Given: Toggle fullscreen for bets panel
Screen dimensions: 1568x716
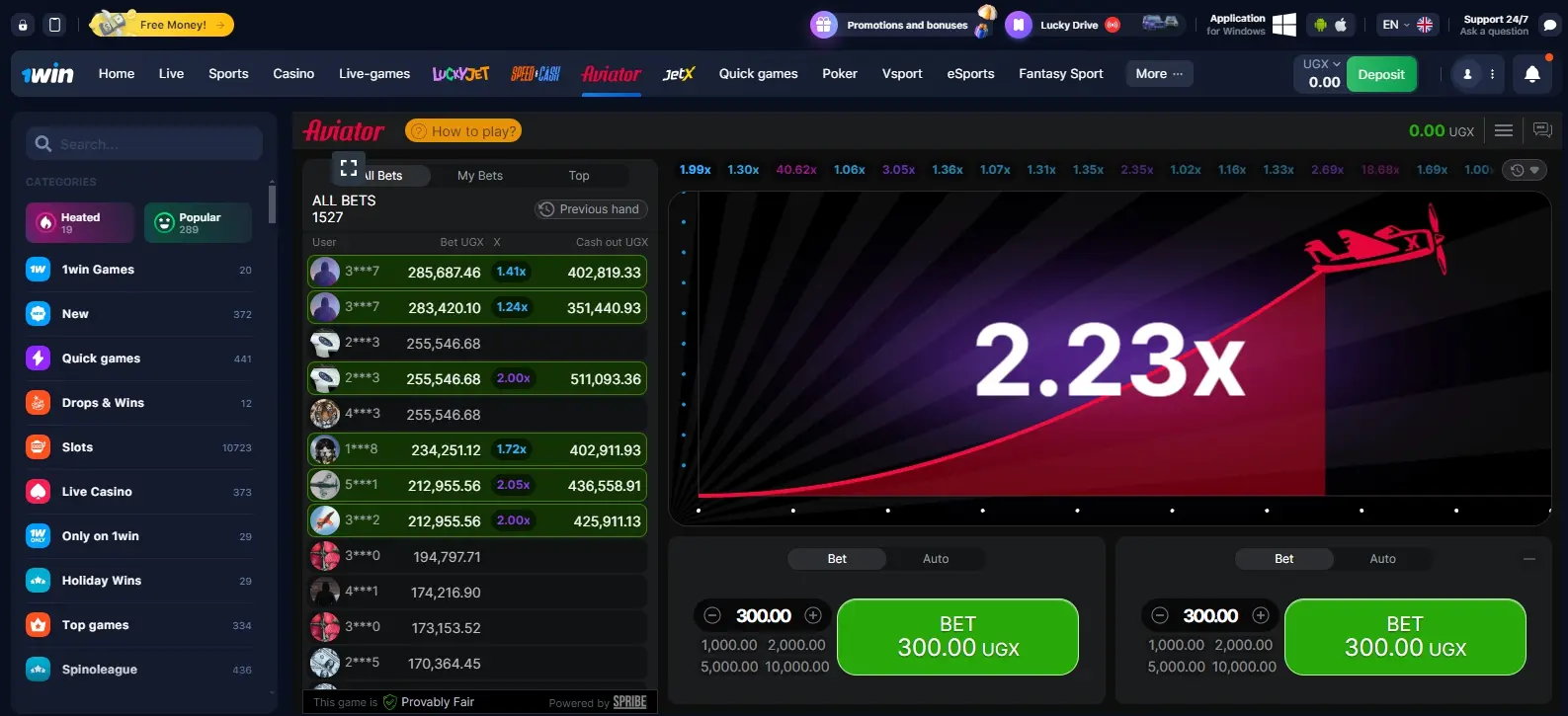Looking at the screenshot, I should click(x=348, y=168).
